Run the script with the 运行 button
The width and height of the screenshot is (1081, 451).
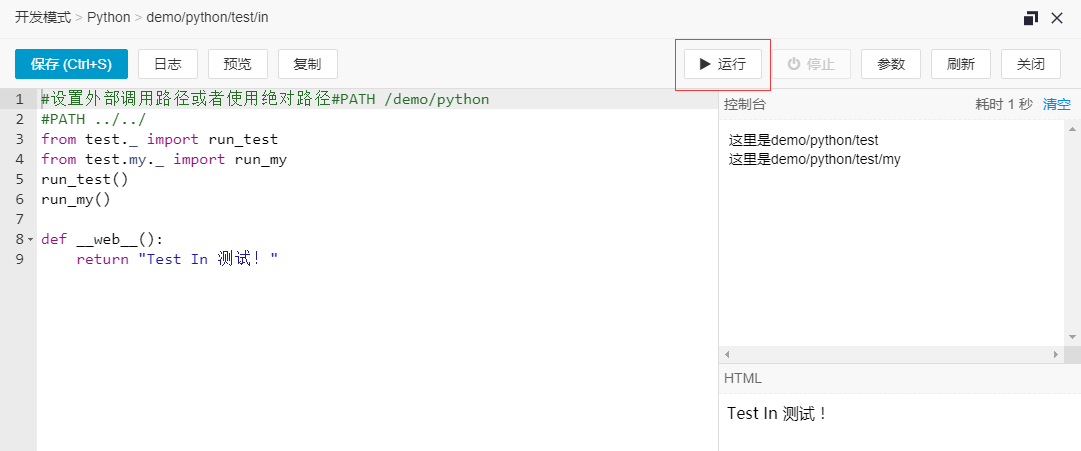(x=723, y=64)
